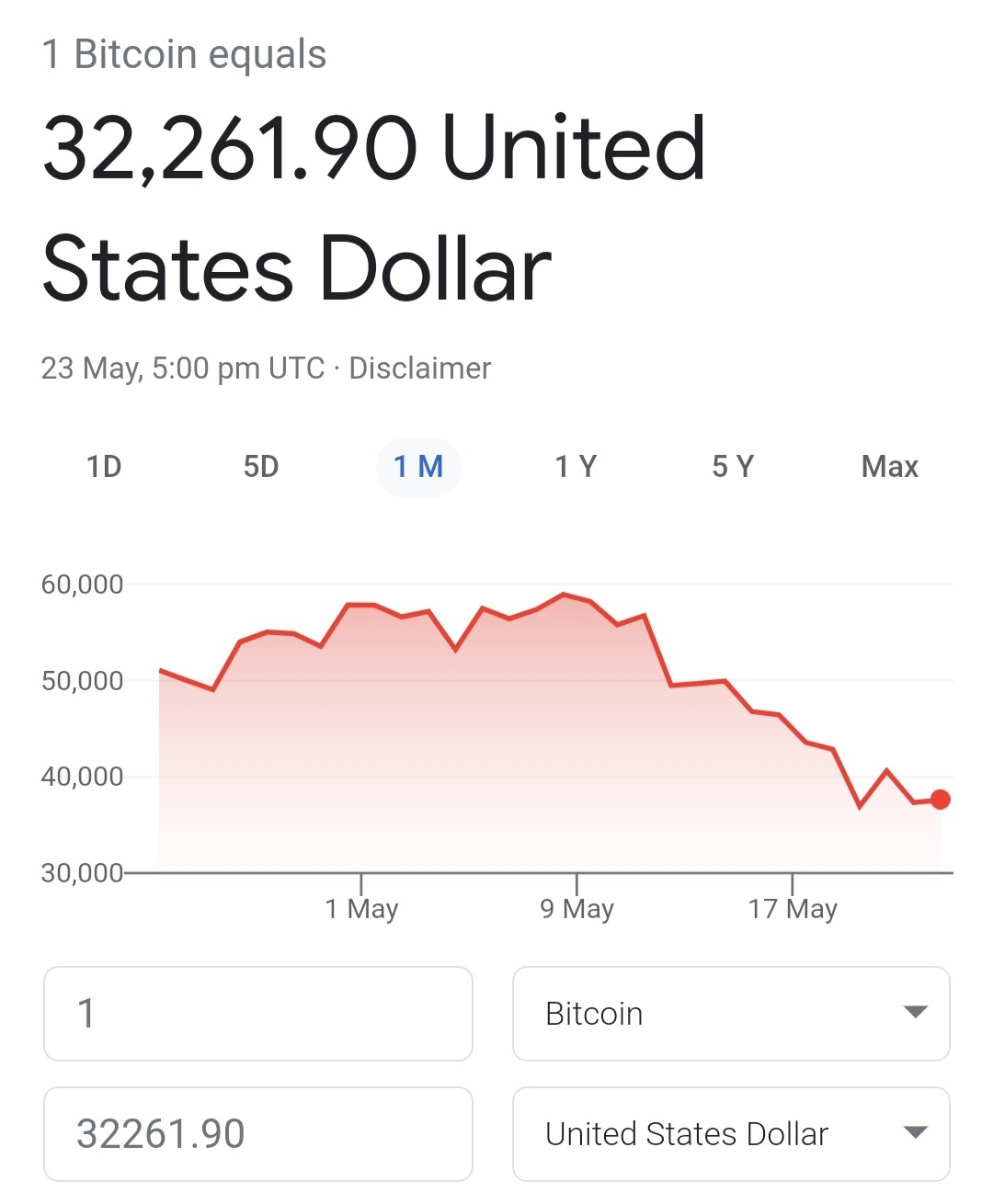Image resolution: width=993 pixels, height=1204 pixels.
Task: Click the 23 May timestamp text
Action: 182,369
